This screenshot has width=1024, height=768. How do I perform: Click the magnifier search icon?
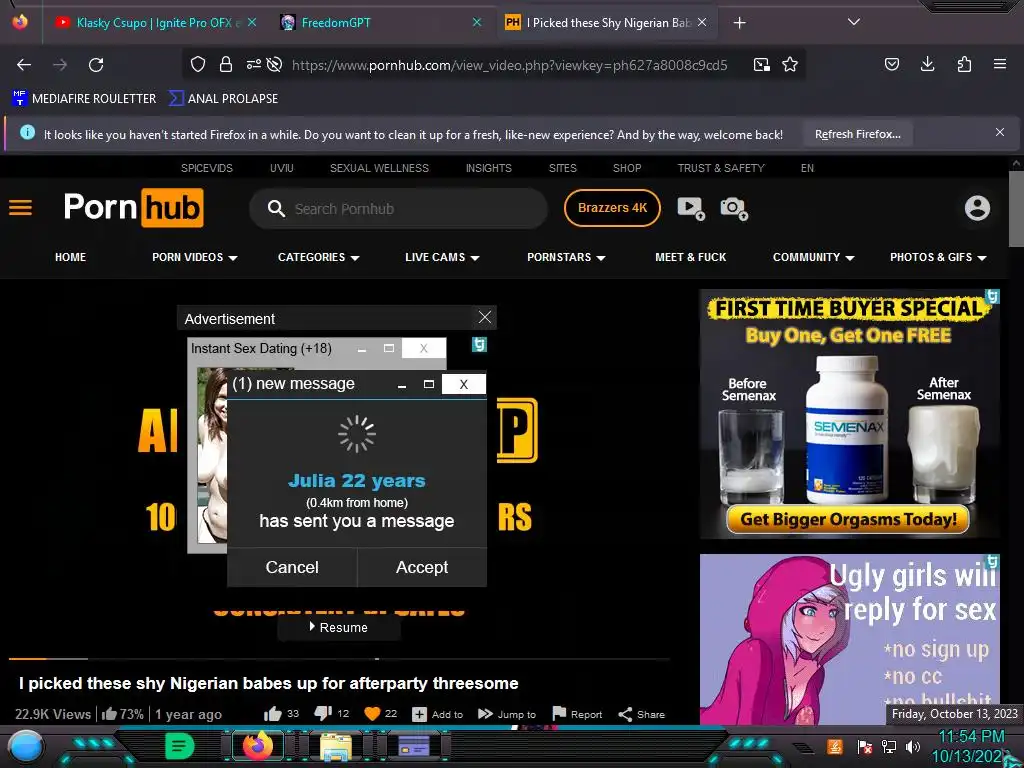tap(276, 209)
